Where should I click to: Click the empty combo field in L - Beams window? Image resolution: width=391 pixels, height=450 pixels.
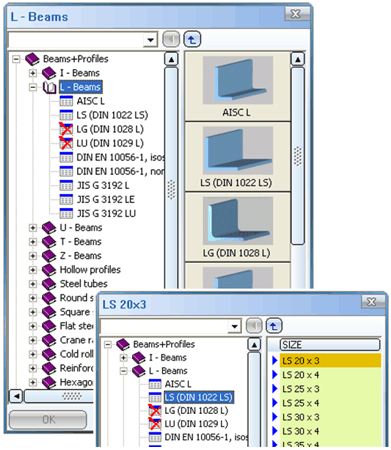pos(77,40)
